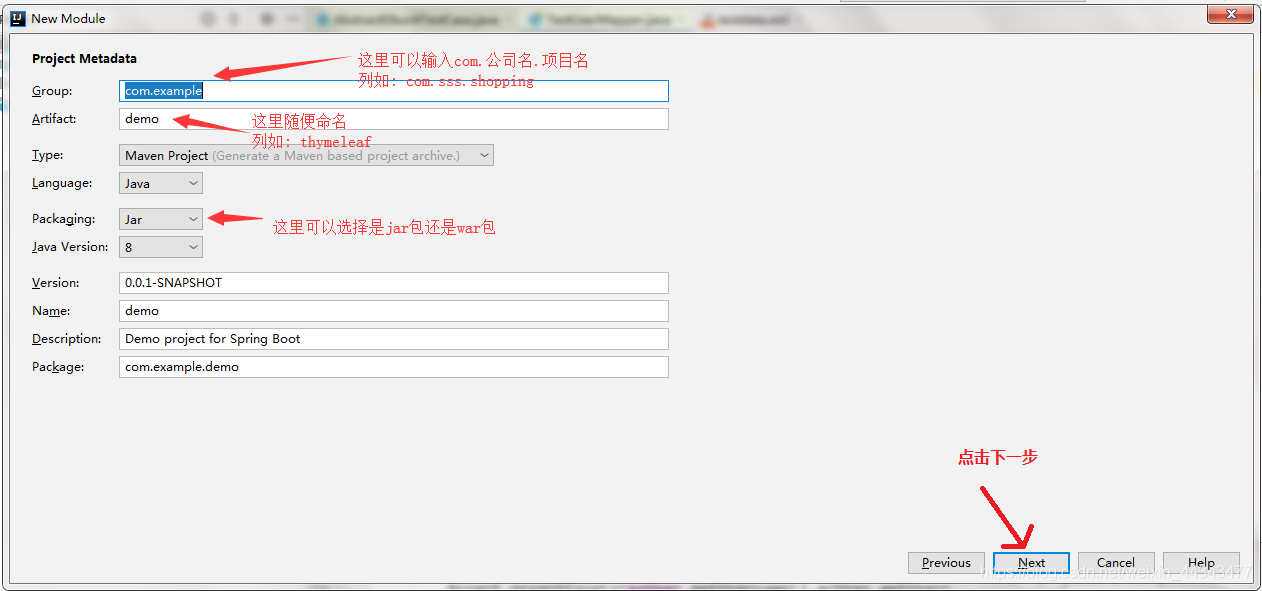Click the Description input field
The image size is (1262, 591).
(x=393, y=339)
